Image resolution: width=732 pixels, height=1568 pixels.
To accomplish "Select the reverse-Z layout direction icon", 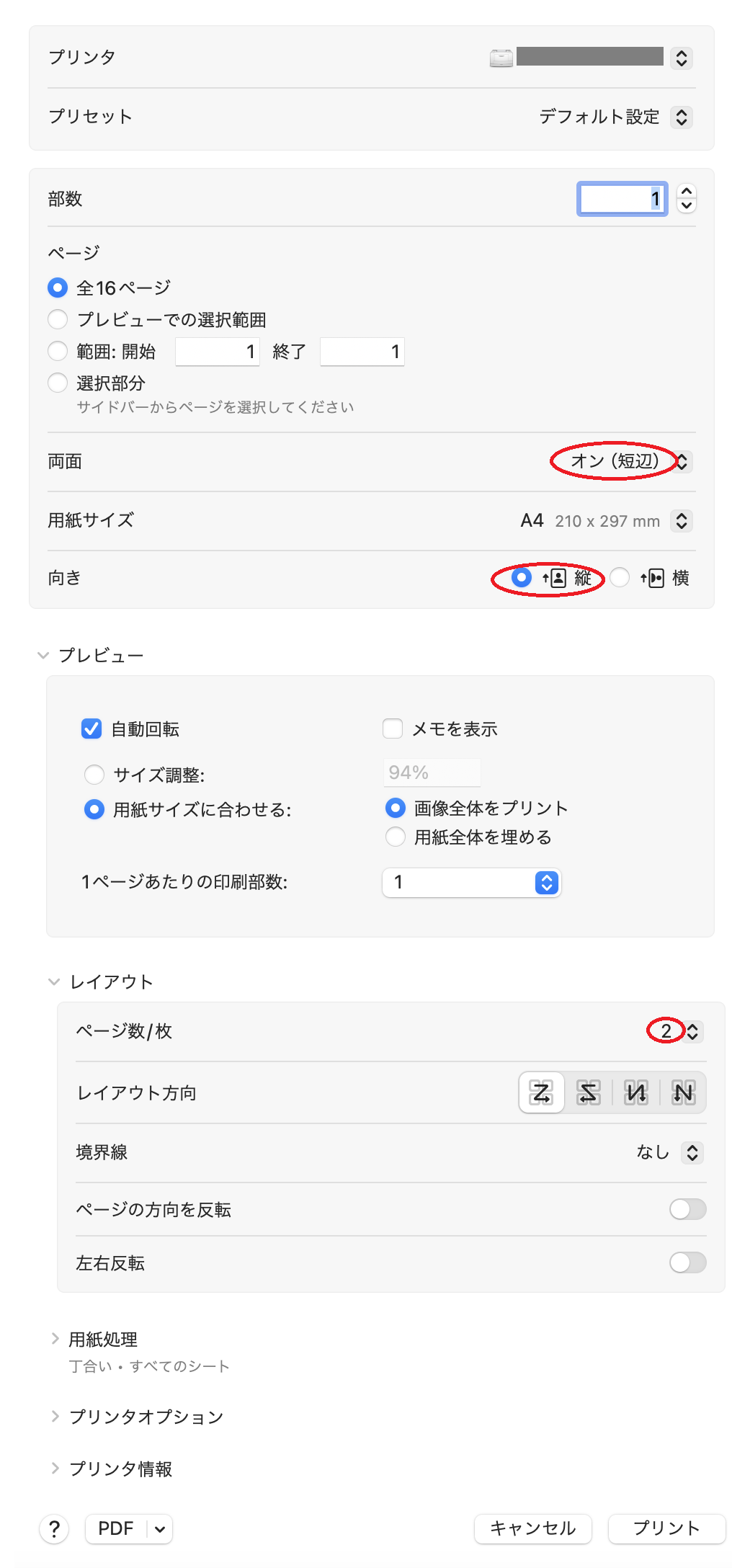I will 587,1092.
